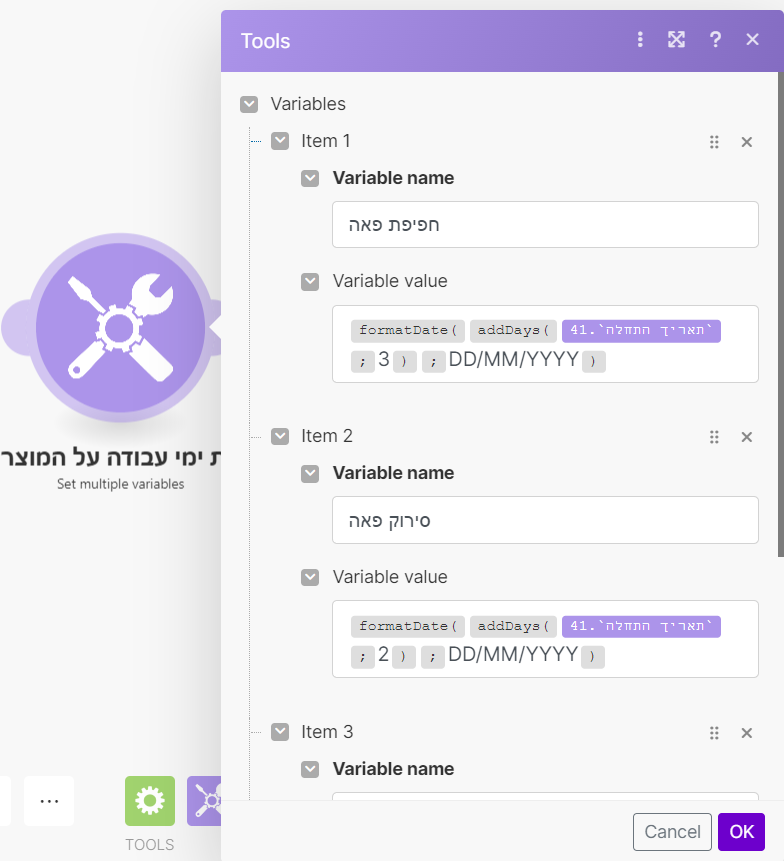This screenshot has height=861, width=784.
Task: Collapse Variable value under Item 2
Action: pos(310,577)
